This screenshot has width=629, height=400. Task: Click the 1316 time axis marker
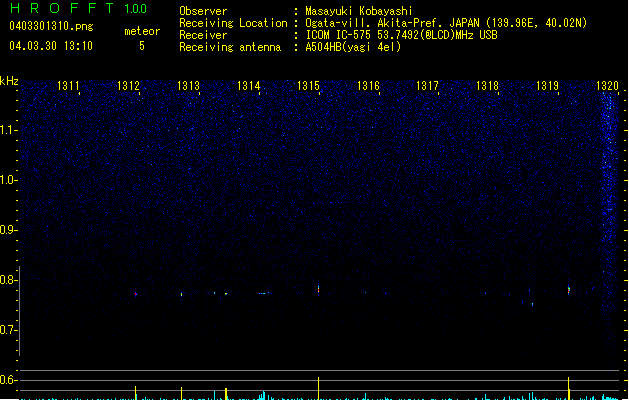point(368,86)
